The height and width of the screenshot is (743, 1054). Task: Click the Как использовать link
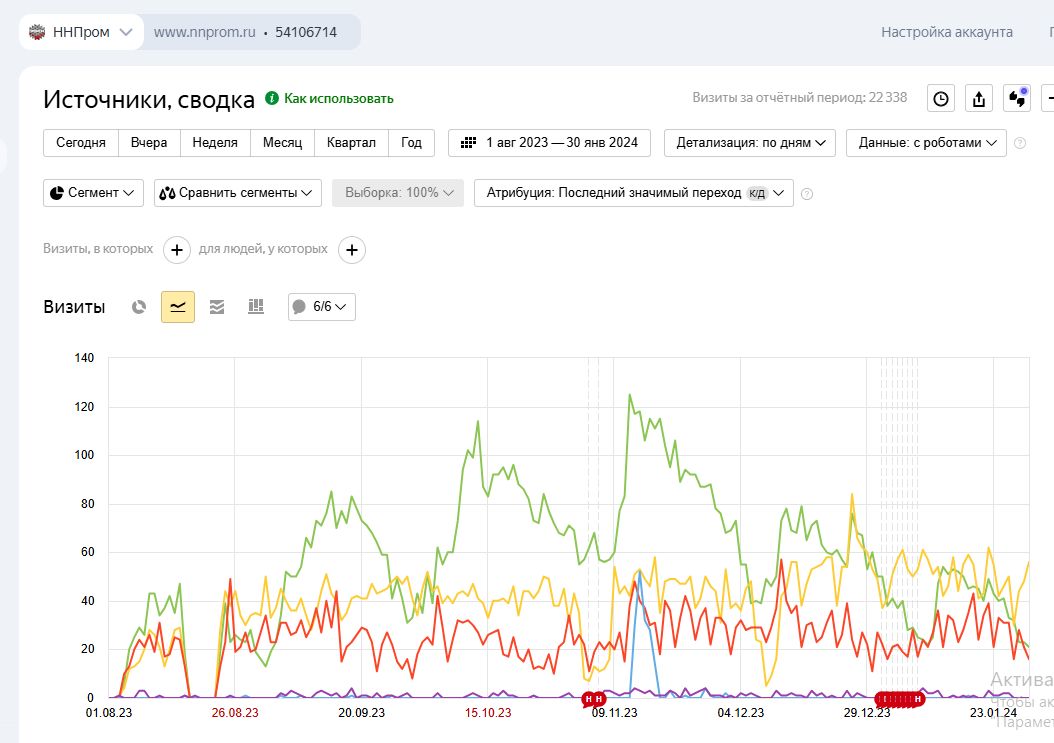tap(338, 98)
